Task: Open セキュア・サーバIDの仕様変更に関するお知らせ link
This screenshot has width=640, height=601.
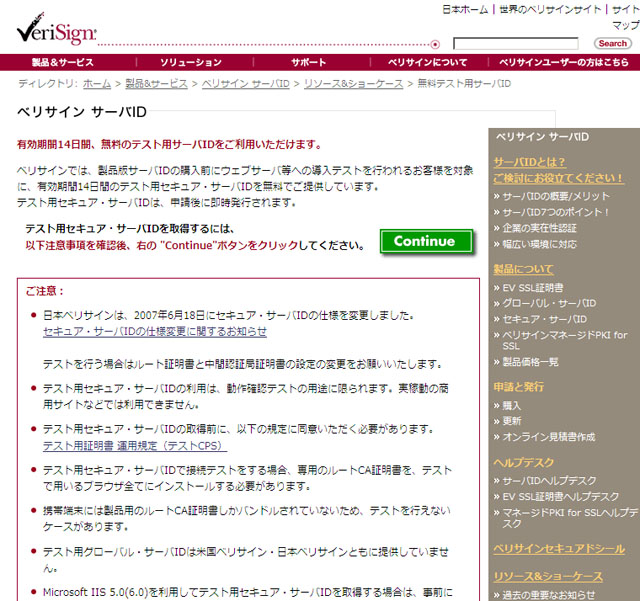Action: 155,332
